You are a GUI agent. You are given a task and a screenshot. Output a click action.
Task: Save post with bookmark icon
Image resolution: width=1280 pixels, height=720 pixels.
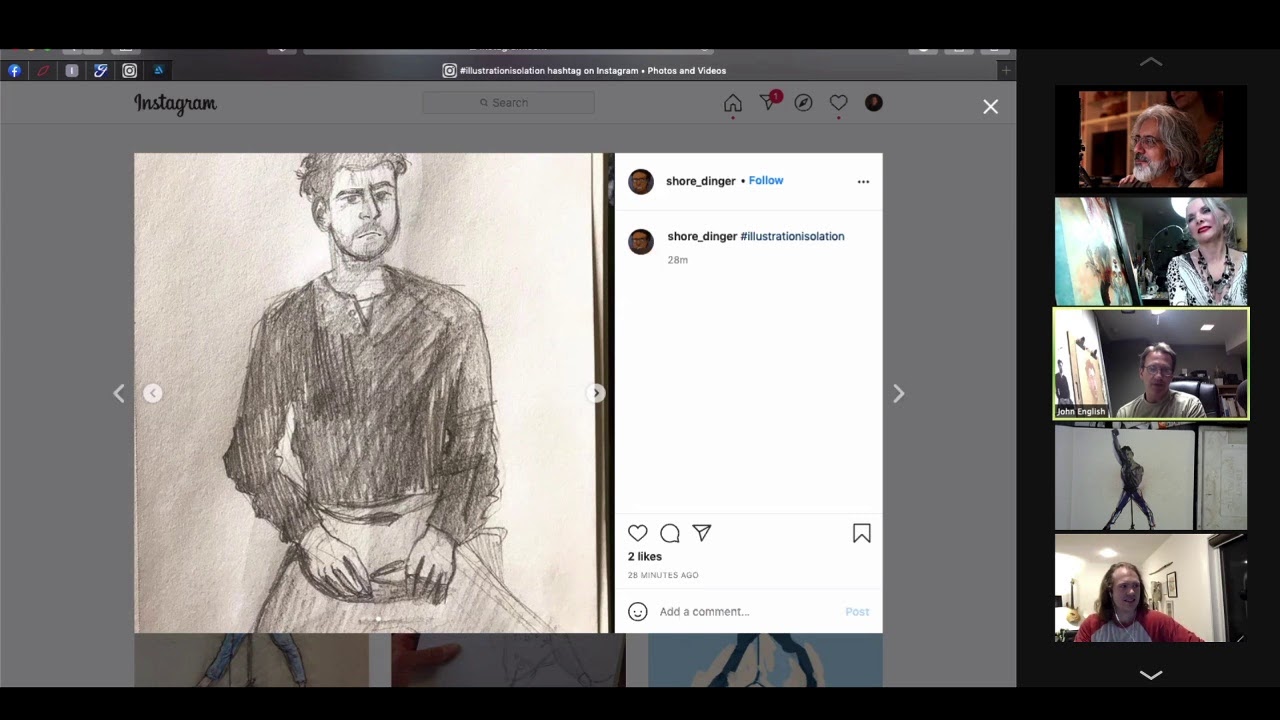tap(862, 533)
